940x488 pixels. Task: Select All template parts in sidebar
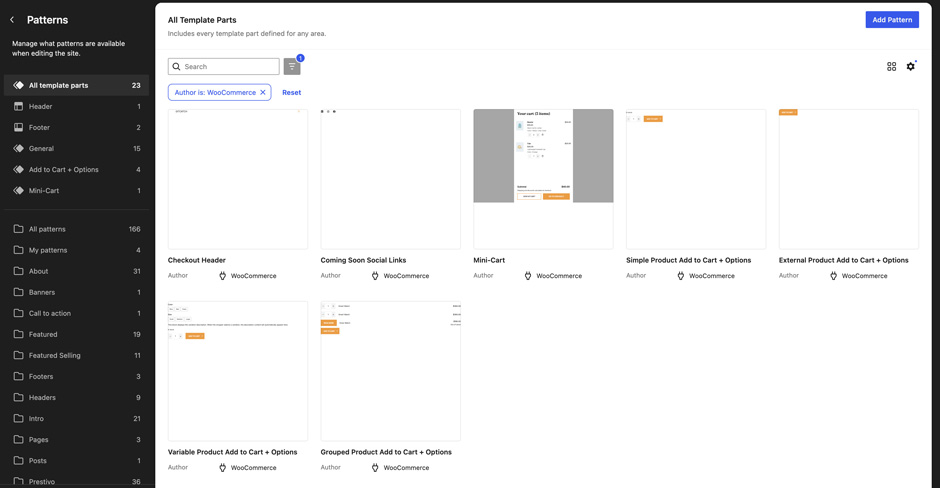(x=76, y=85)
